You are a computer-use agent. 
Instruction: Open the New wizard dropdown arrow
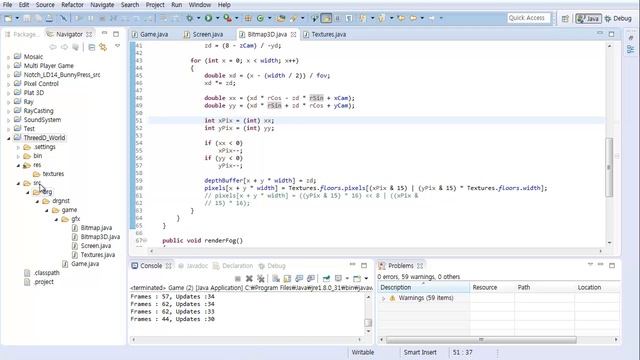tap(17, 18)
